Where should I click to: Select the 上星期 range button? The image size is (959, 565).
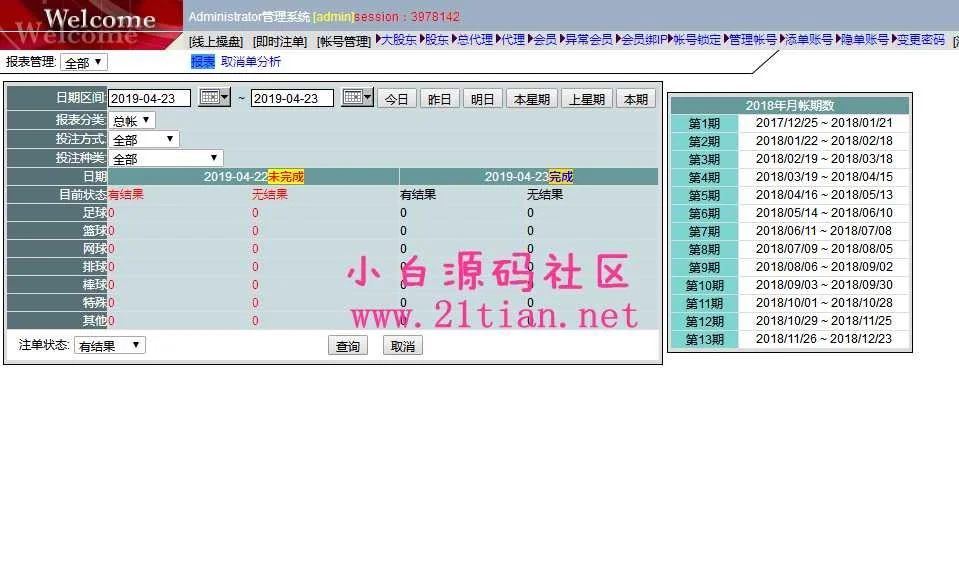586,99
